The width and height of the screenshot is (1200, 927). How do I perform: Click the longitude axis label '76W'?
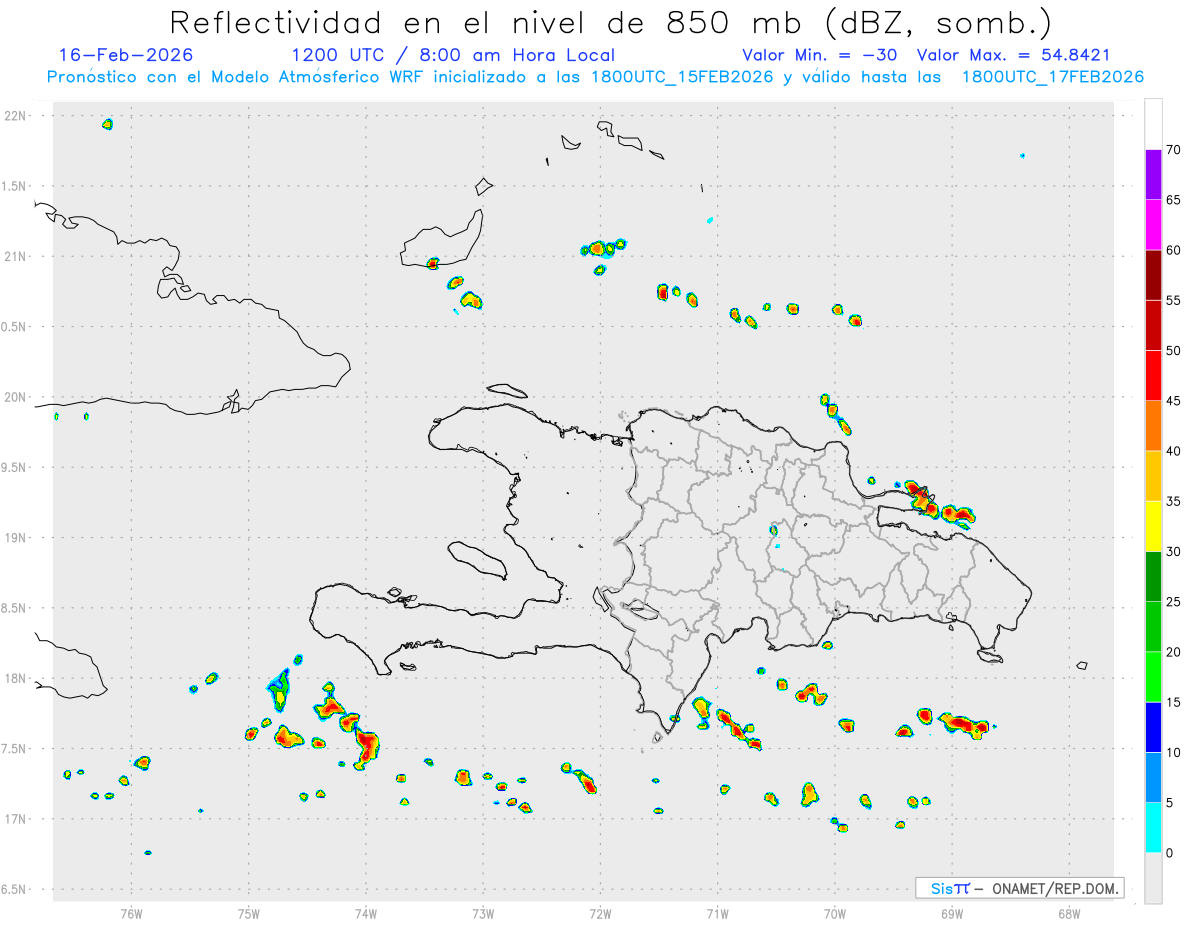[131, 913]
